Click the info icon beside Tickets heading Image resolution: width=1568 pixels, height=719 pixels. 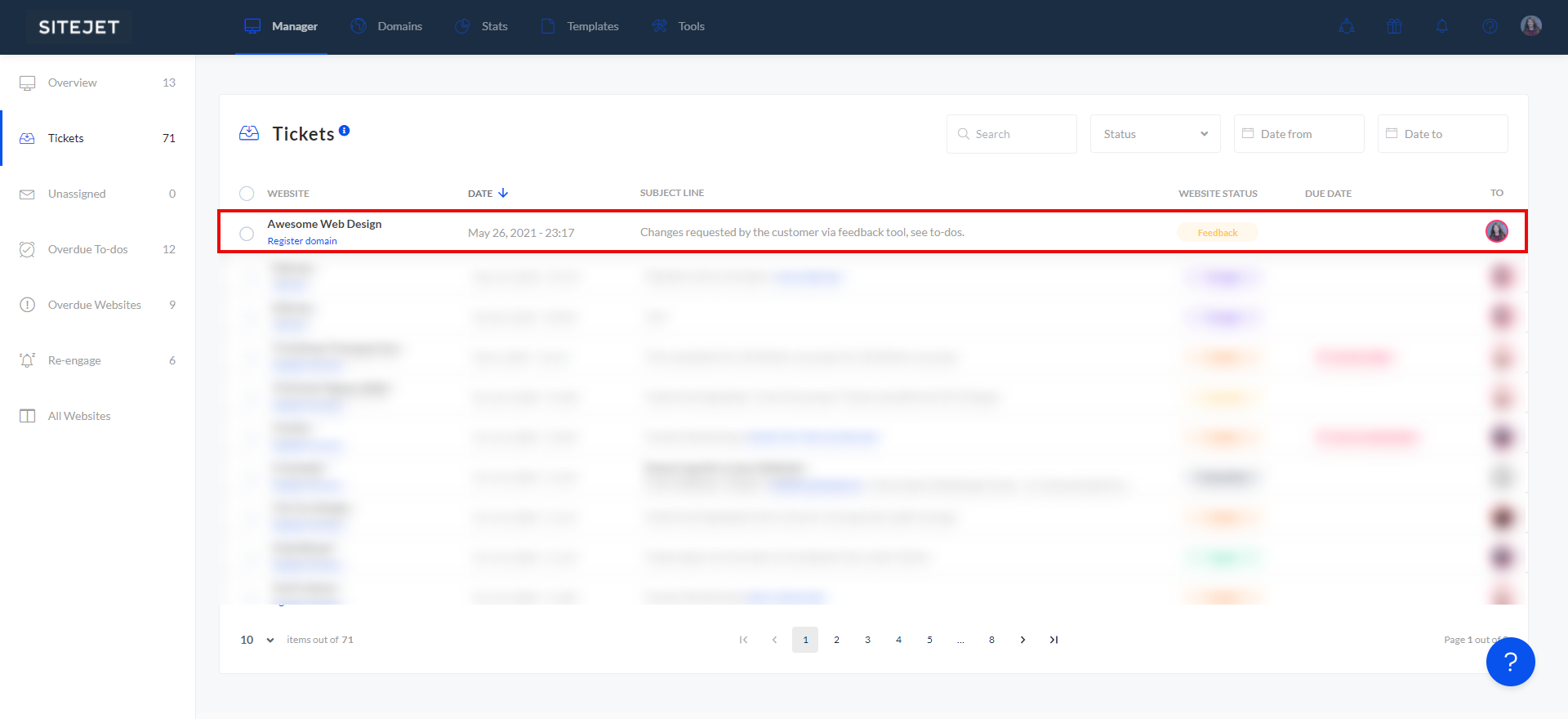pos(345,131)
